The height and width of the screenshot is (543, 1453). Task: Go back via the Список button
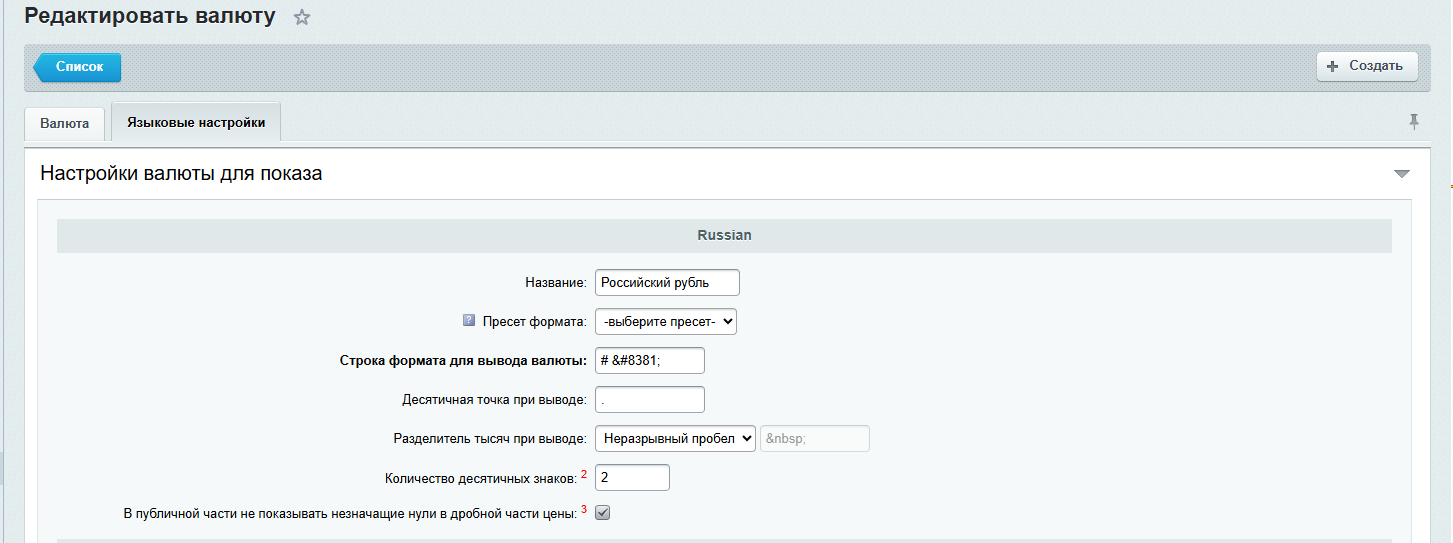[x=78, y=67]
